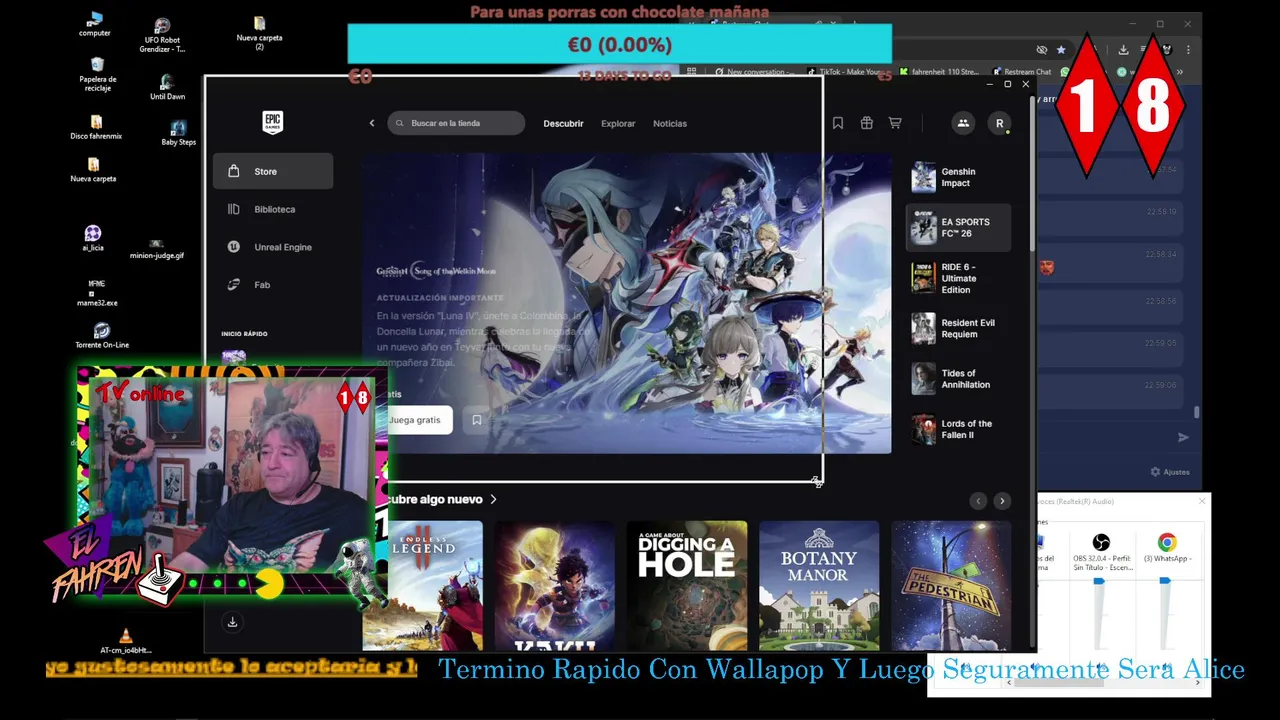The width and height of the screenshot is (1280, 720).
Task: Open the 'Nueva carpeta (2)' desktop folder
Action: (x=259, y=32)
